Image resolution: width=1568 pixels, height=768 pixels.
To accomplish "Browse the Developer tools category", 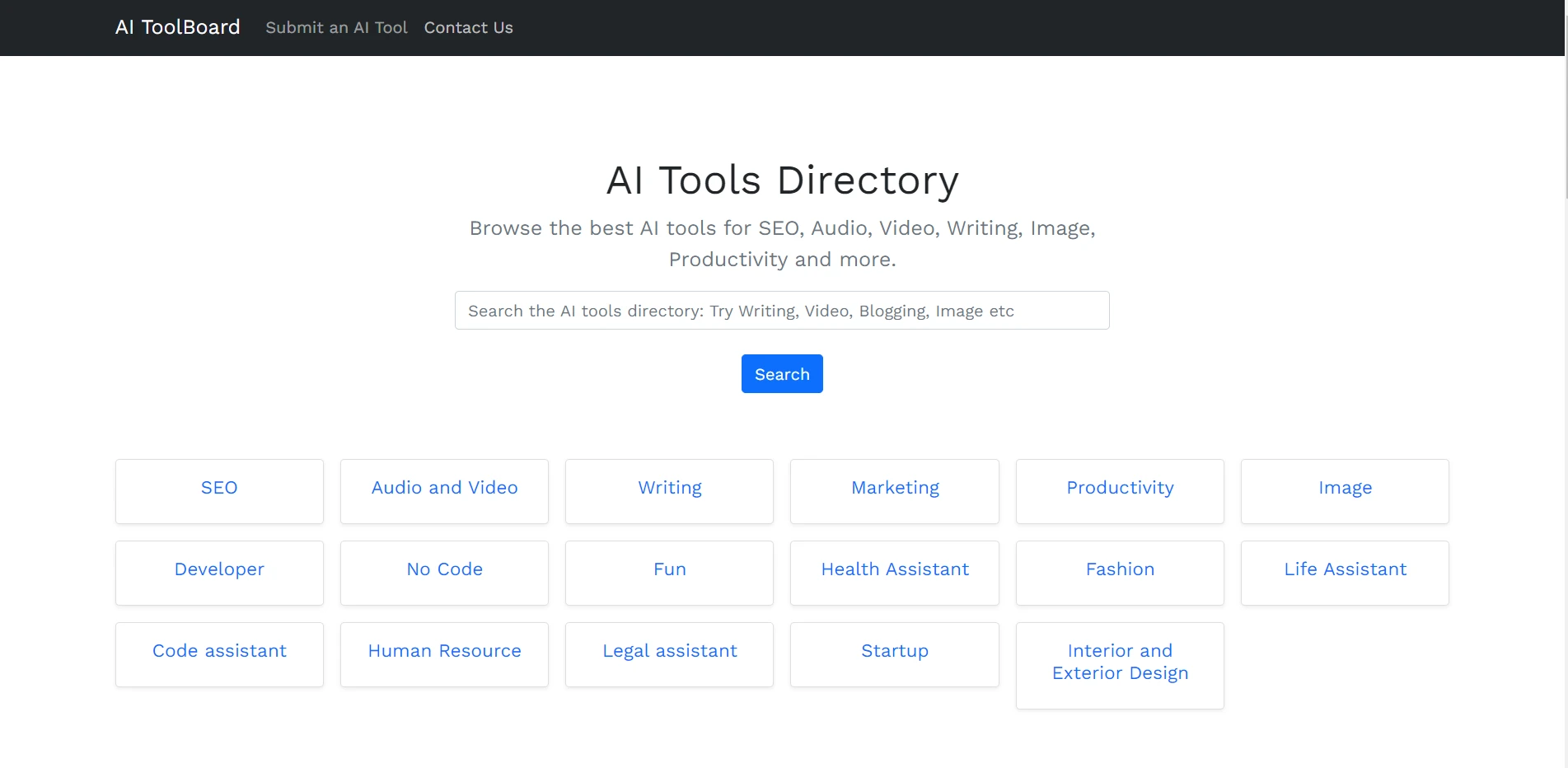I will coord(219,573).
